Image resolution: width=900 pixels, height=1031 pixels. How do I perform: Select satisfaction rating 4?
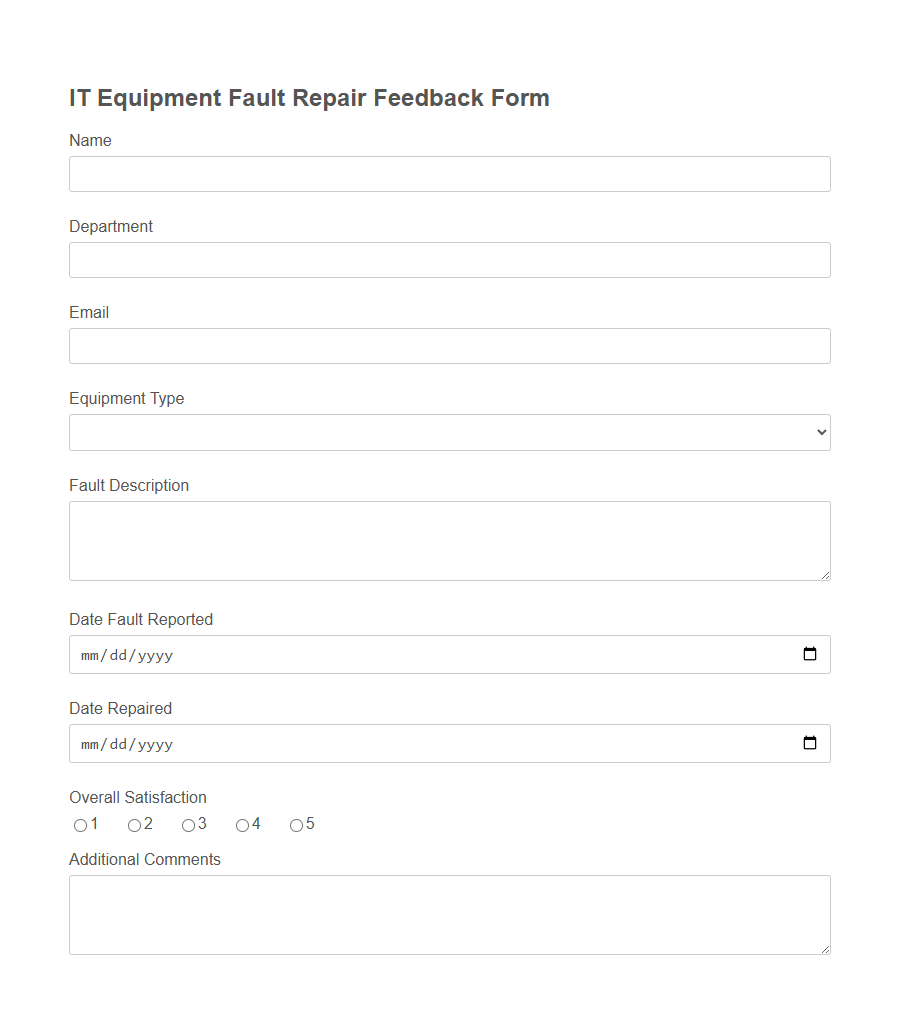click(x=243, y=825)
